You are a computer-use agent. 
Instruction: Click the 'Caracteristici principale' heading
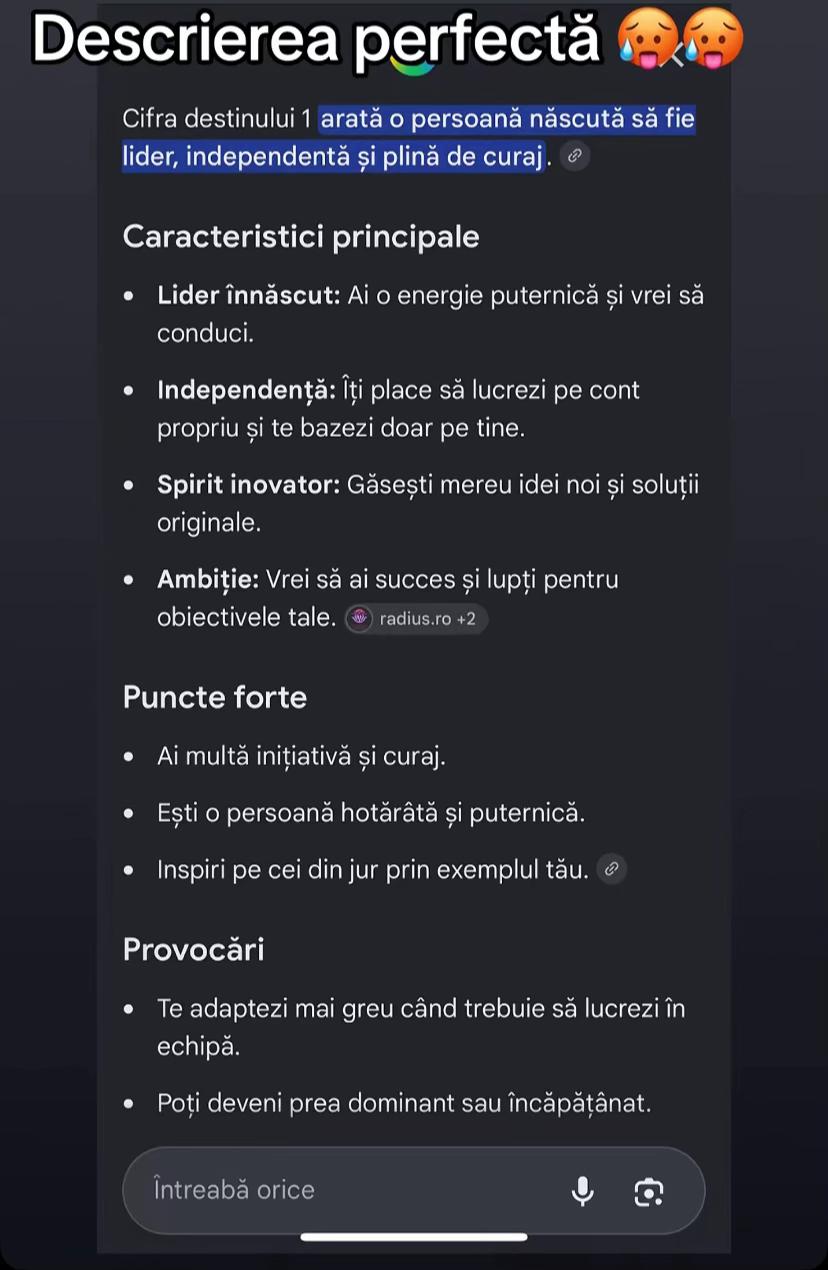click(x=301, y=237)
